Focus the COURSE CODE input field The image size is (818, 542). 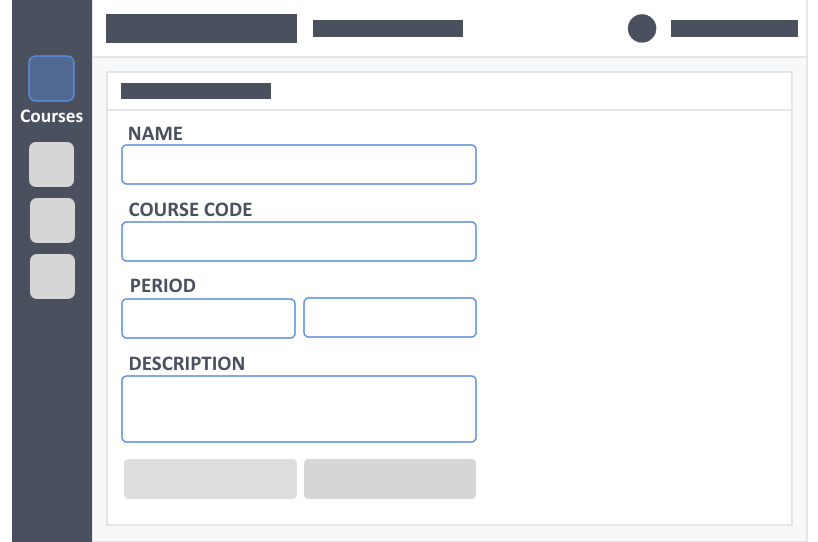[x=299, y=242]
